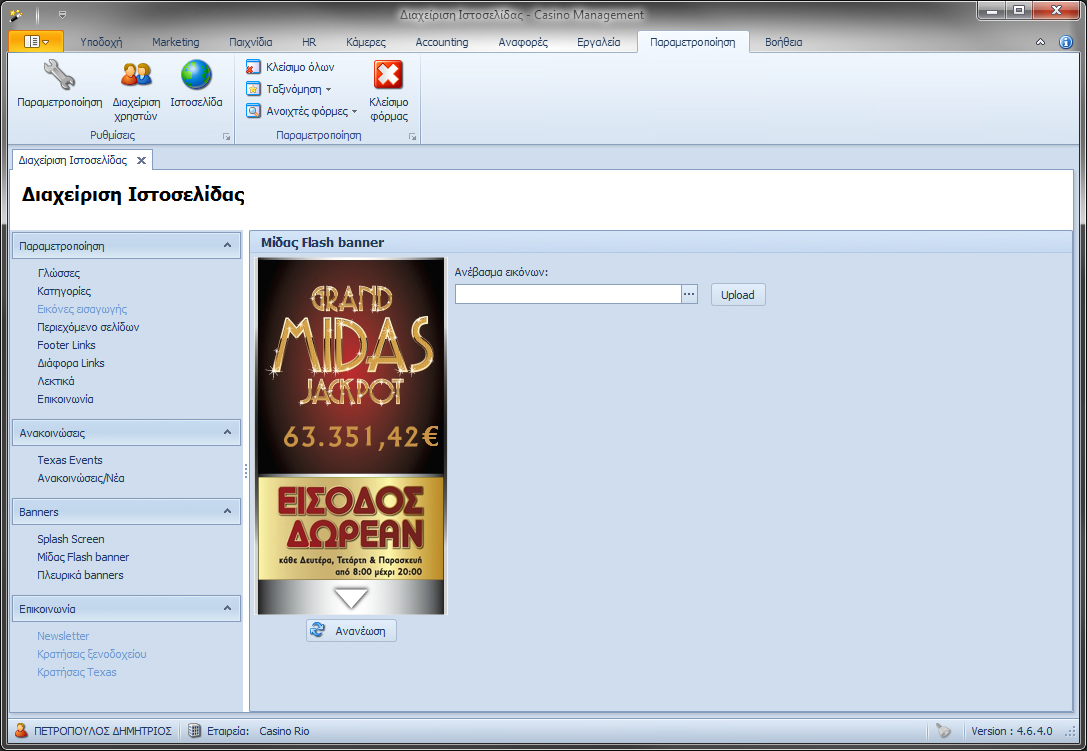This screenshot has height=751, width=1087.
Task: Open Newsletter in the sidebar
Action: point(63,637)
